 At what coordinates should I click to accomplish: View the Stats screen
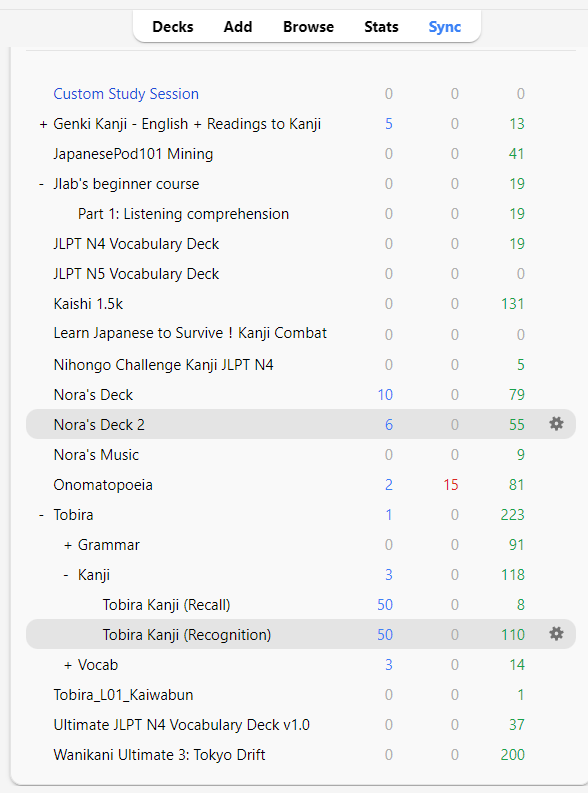tap(381, 27)
